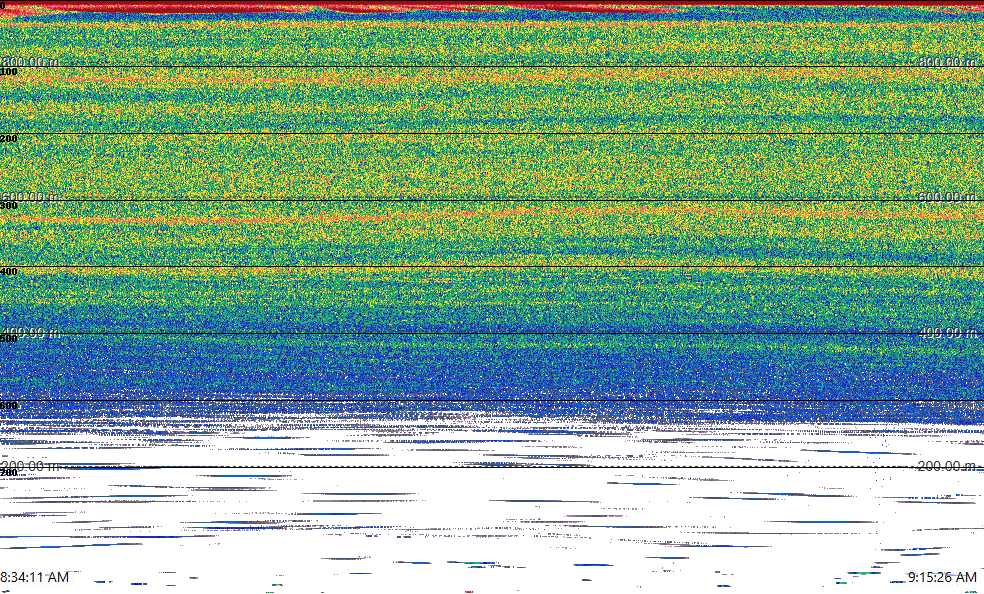984x594 pixels.
Task: Select the bold 100 depth gridline label
Action: pos(9,72)
